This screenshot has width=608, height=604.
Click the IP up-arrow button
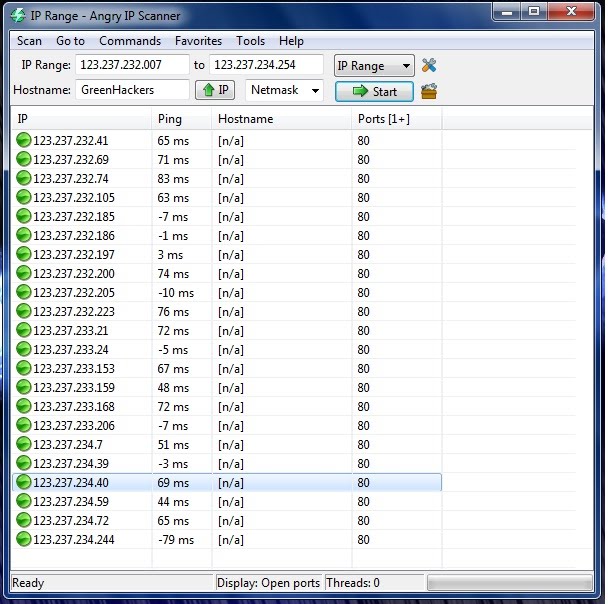coord(215,90)
